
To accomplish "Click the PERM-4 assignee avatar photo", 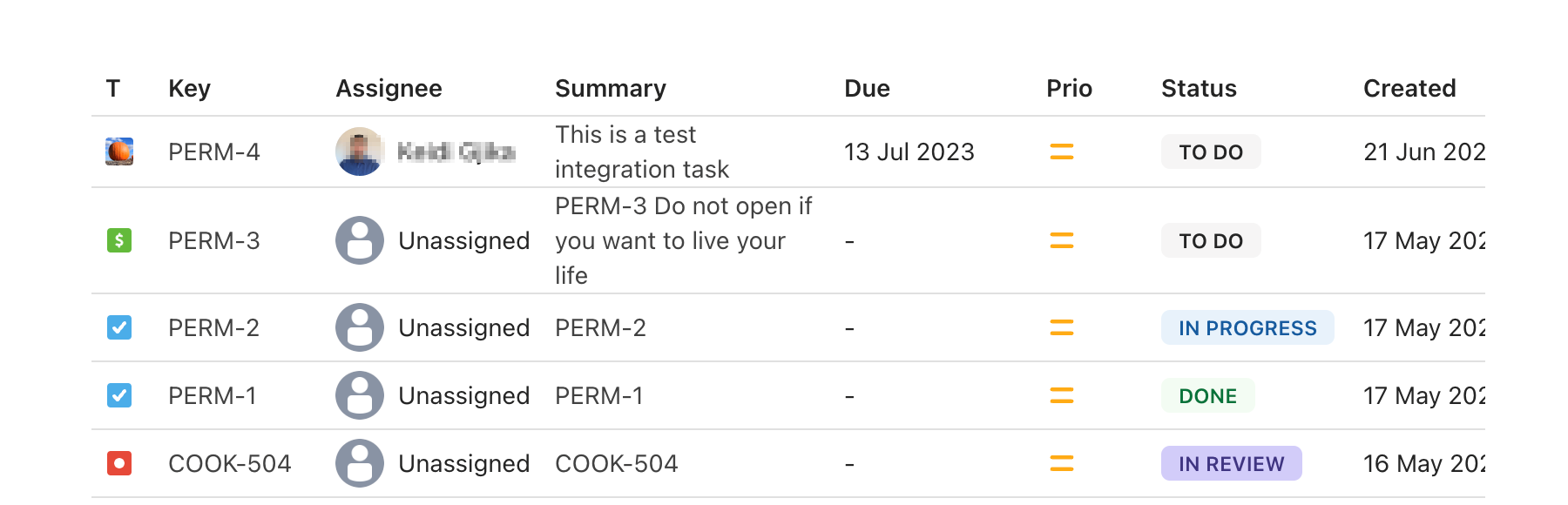I will click(359, 151).
